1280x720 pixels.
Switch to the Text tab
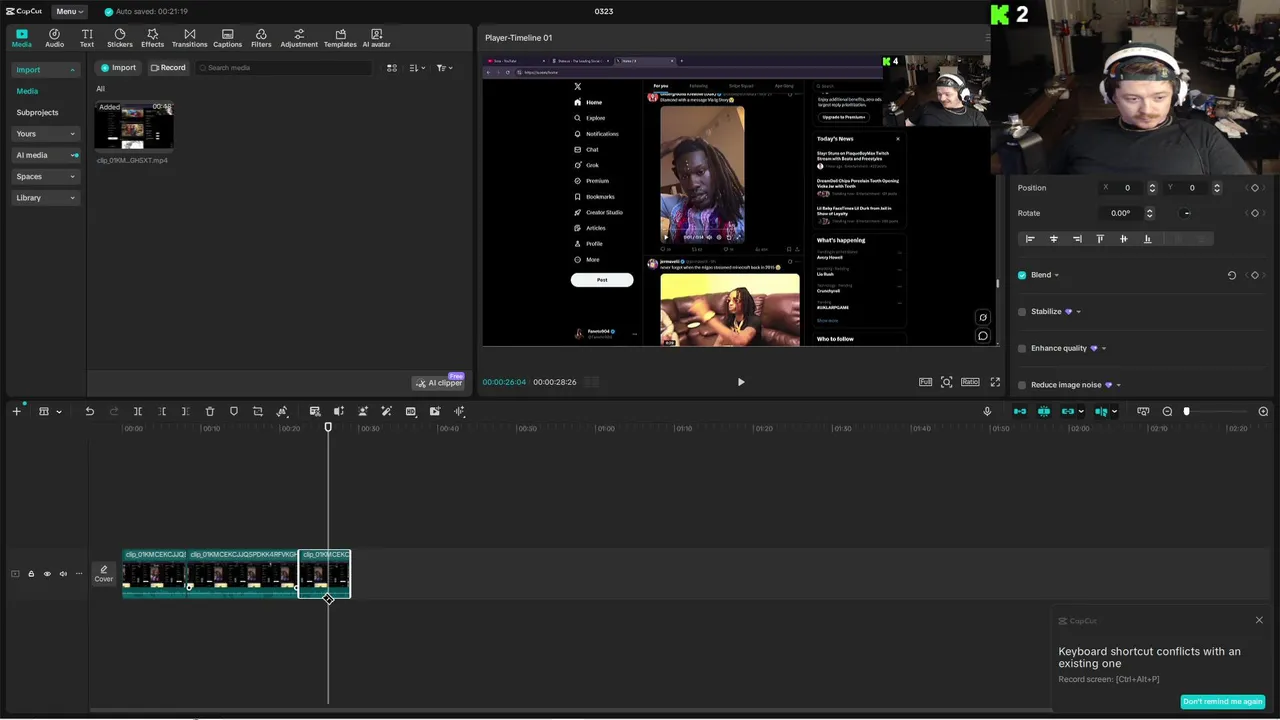[87, 38]
